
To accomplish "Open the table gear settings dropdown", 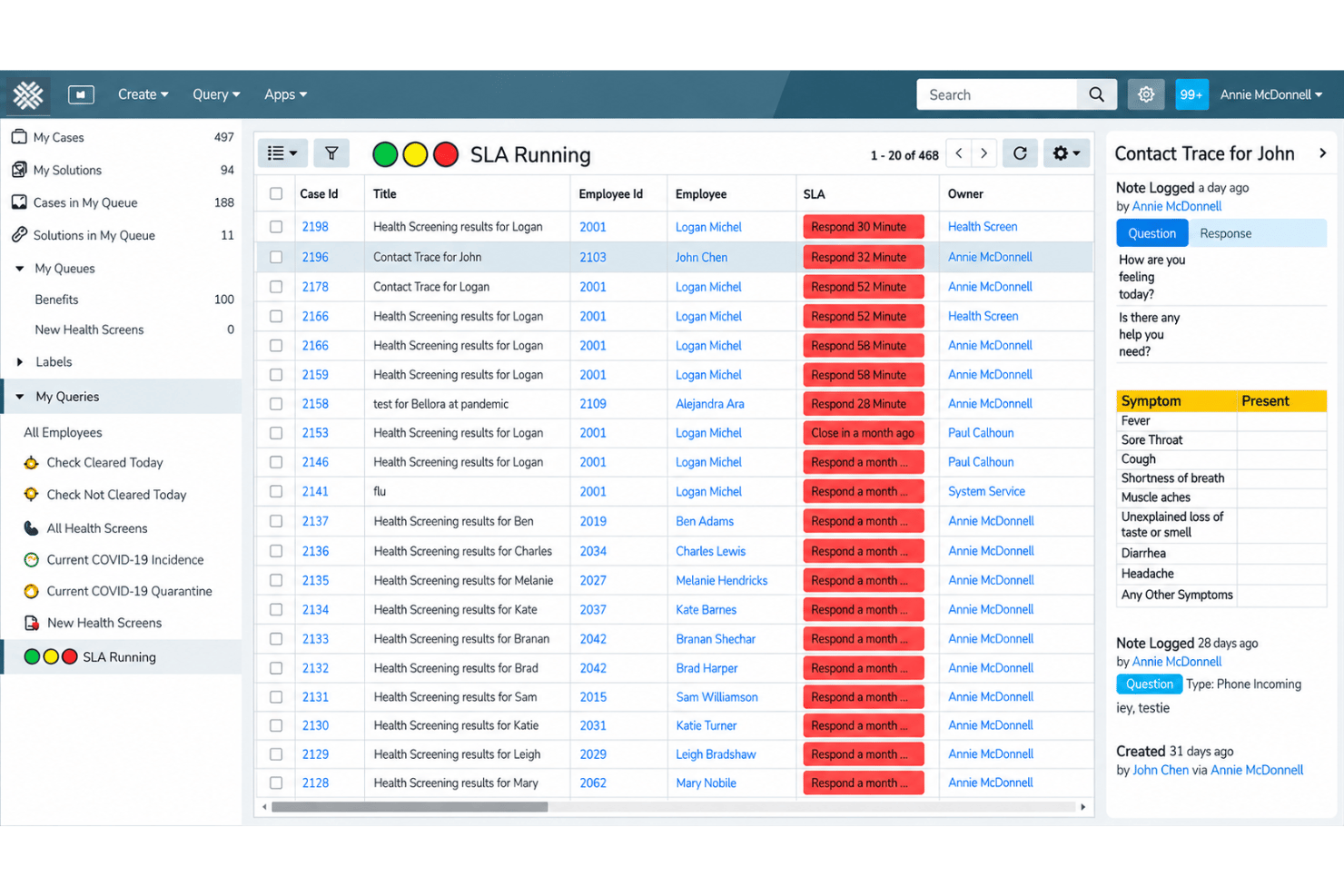I will click(1066, 153).
